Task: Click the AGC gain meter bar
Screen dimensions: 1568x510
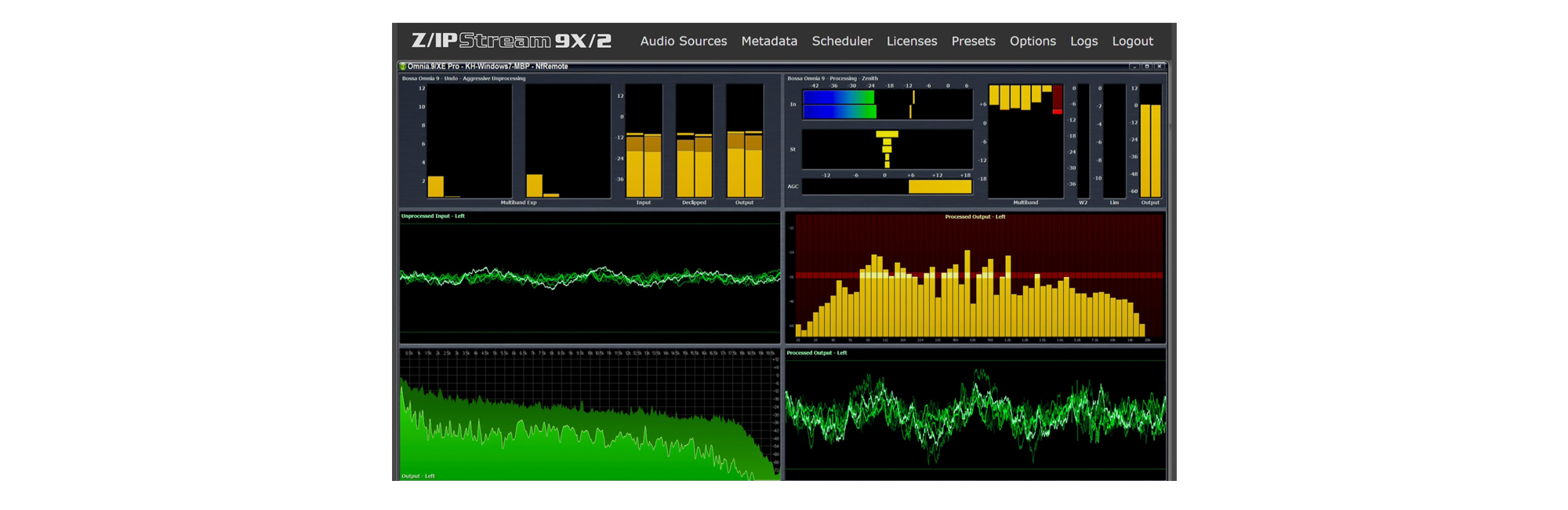Action: (887, 187)
